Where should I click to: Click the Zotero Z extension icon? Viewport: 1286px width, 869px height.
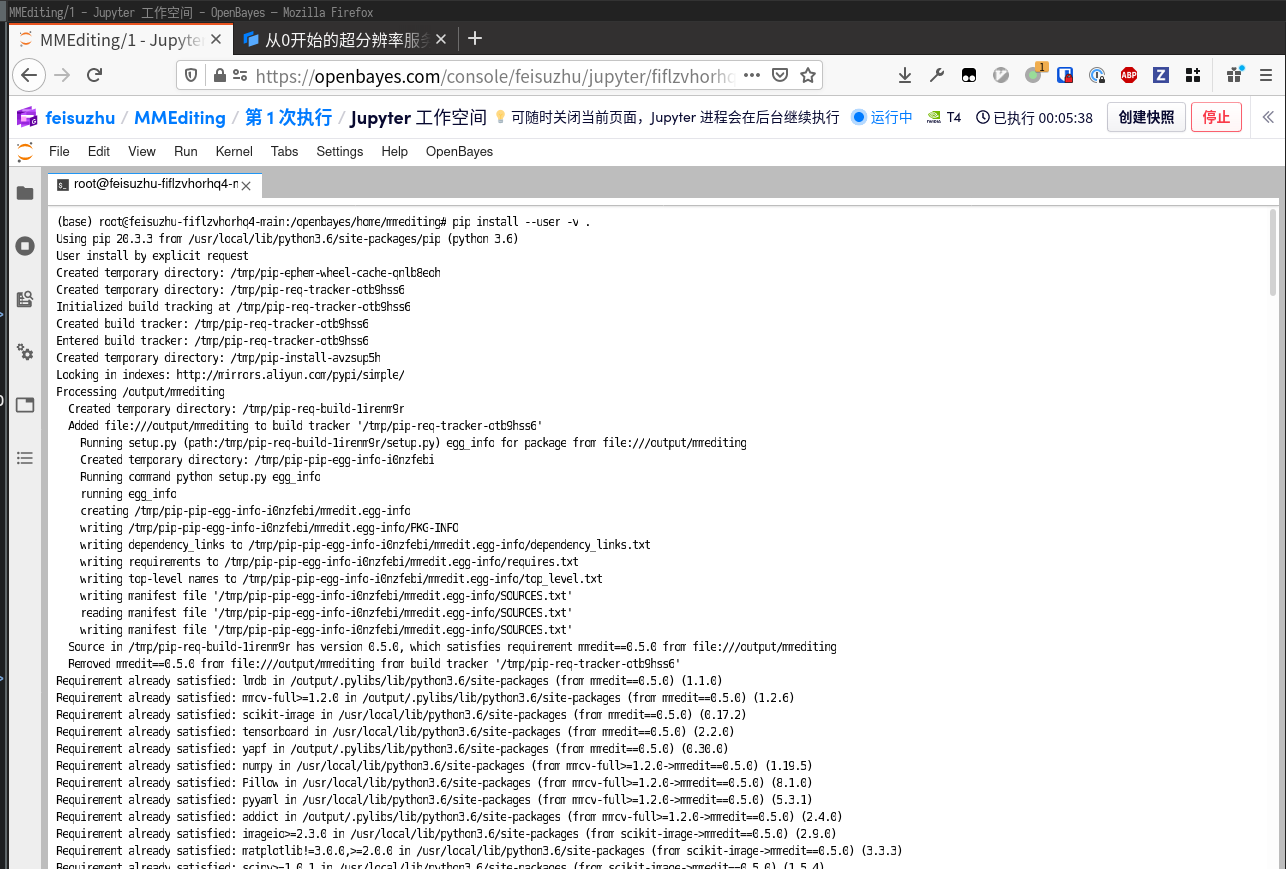(x=1160, y=75)
